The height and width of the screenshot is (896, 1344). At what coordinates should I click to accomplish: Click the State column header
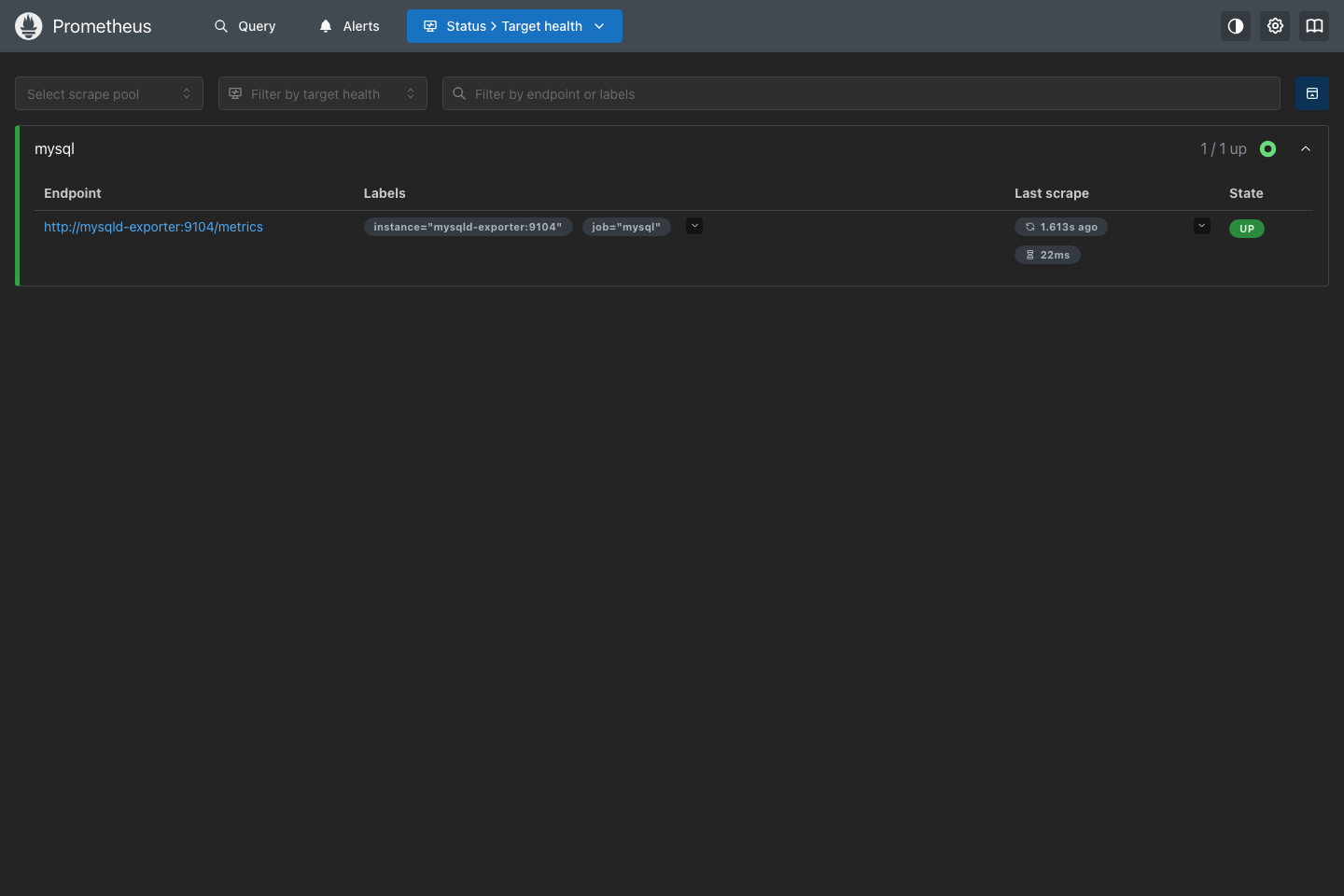pyautogui.click(x=1246, y=193)
